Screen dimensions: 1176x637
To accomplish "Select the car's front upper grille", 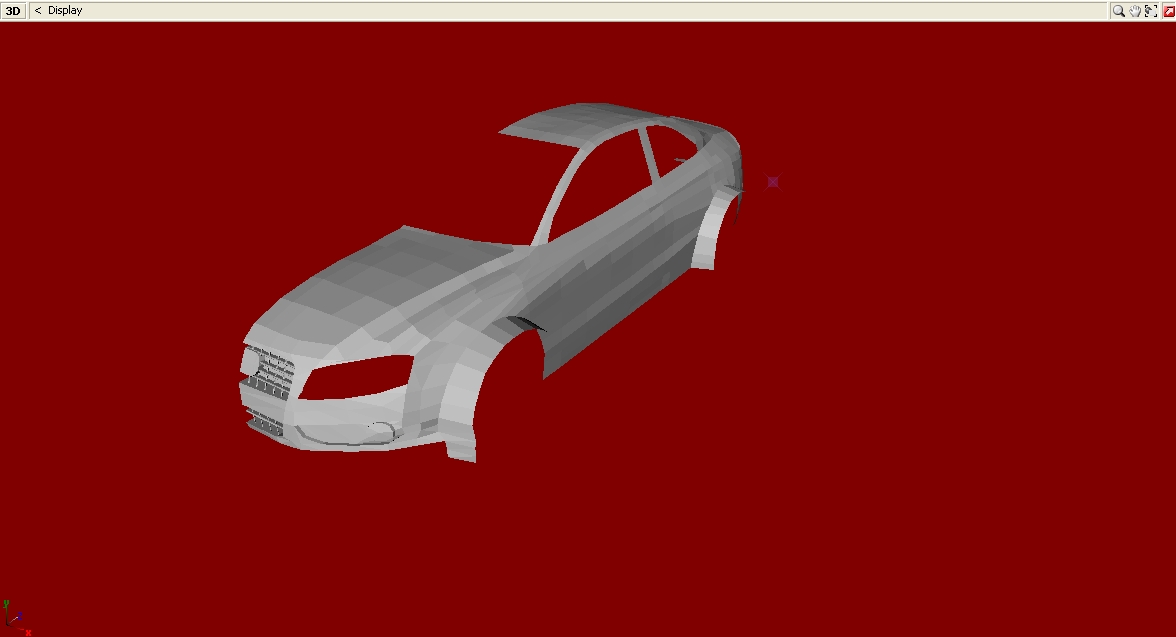I will (x=270, y=369).
